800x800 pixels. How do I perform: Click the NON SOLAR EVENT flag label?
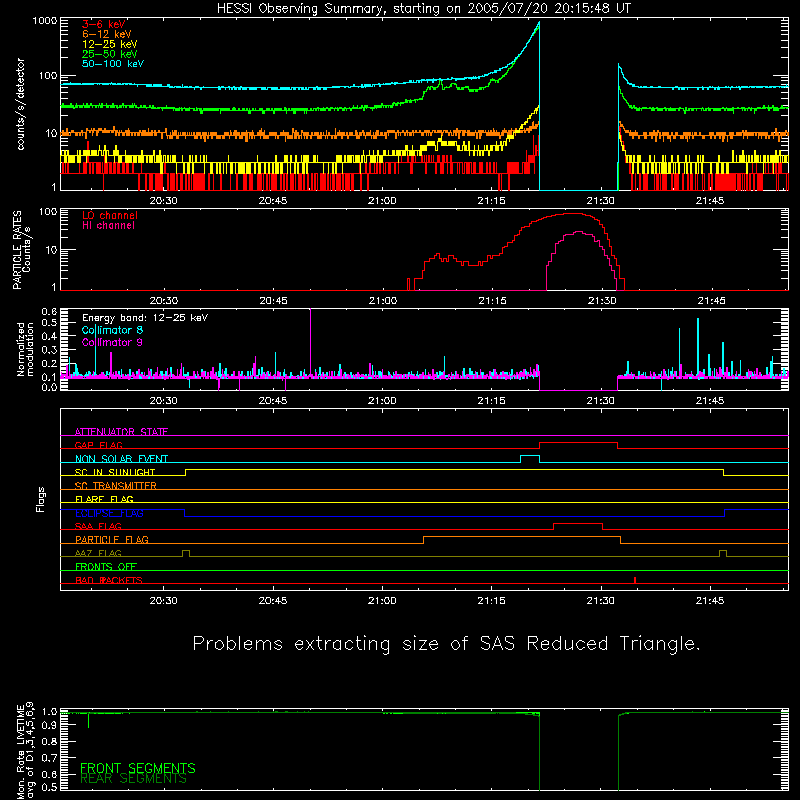pos(121,459)
